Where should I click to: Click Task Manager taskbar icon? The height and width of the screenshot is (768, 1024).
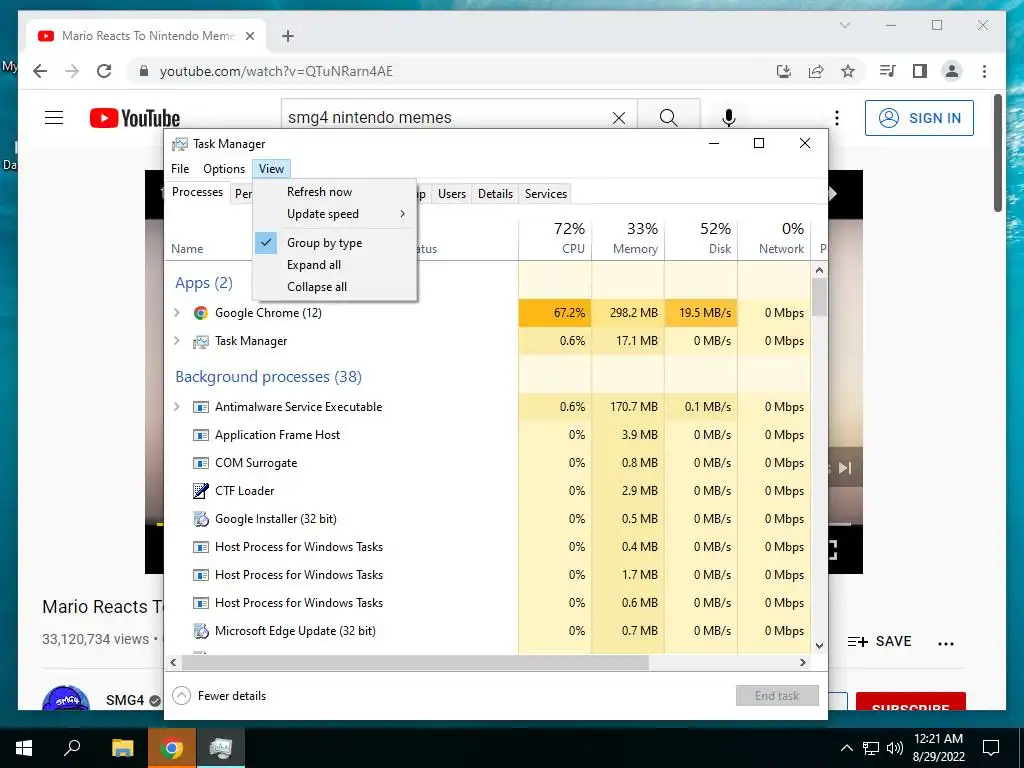tap(221, 748)
